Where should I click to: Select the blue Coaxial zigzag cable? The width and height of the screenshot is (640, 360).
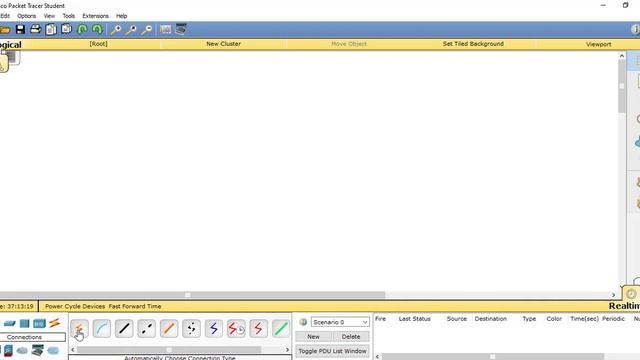pos(214,329)
